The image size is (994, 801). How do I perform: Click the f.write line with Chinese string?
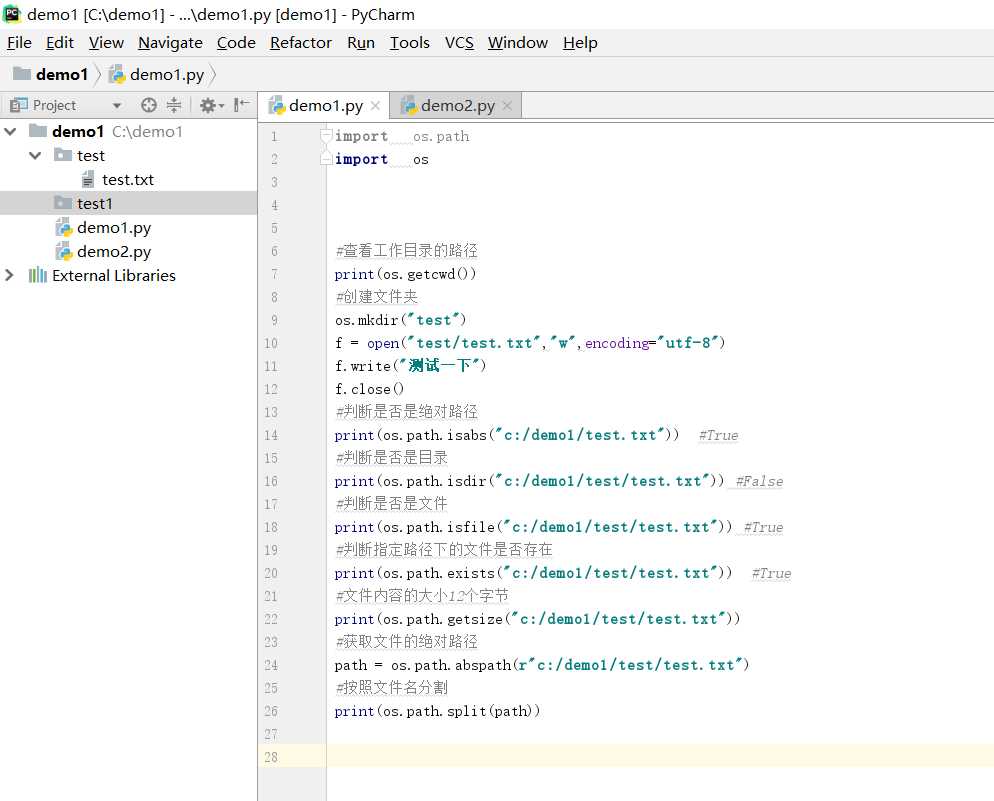tap(410, 366)
